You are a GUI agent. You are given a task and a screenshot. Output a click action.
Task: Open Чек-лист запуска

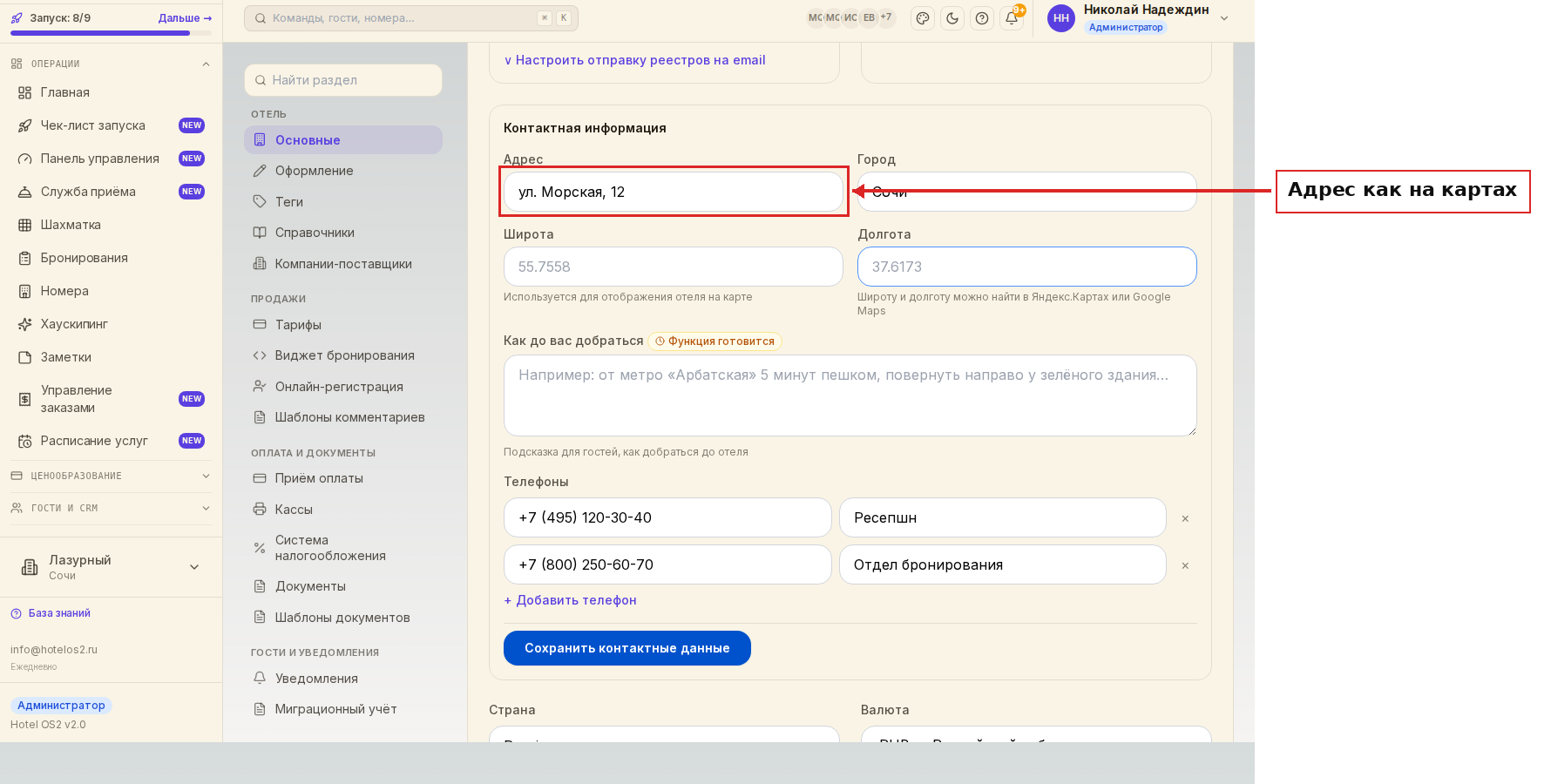tap(111, 125)
